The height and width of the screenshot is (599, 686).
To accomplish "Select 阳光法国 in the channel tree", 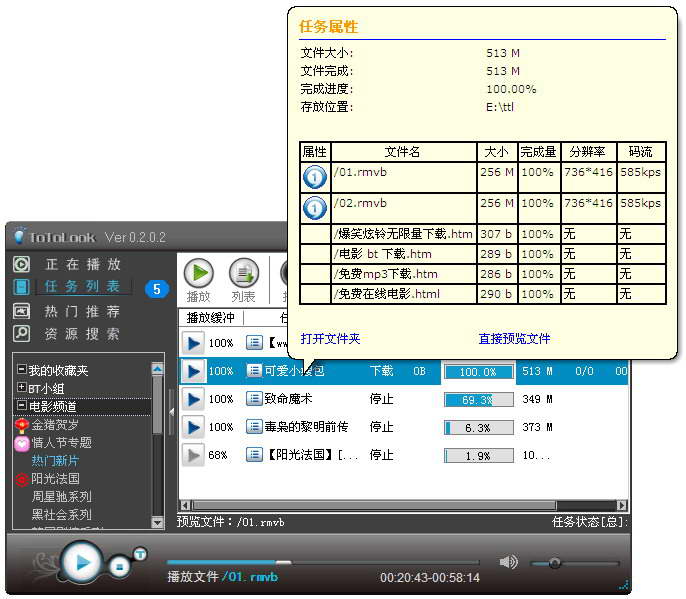I will click(55, 478).
